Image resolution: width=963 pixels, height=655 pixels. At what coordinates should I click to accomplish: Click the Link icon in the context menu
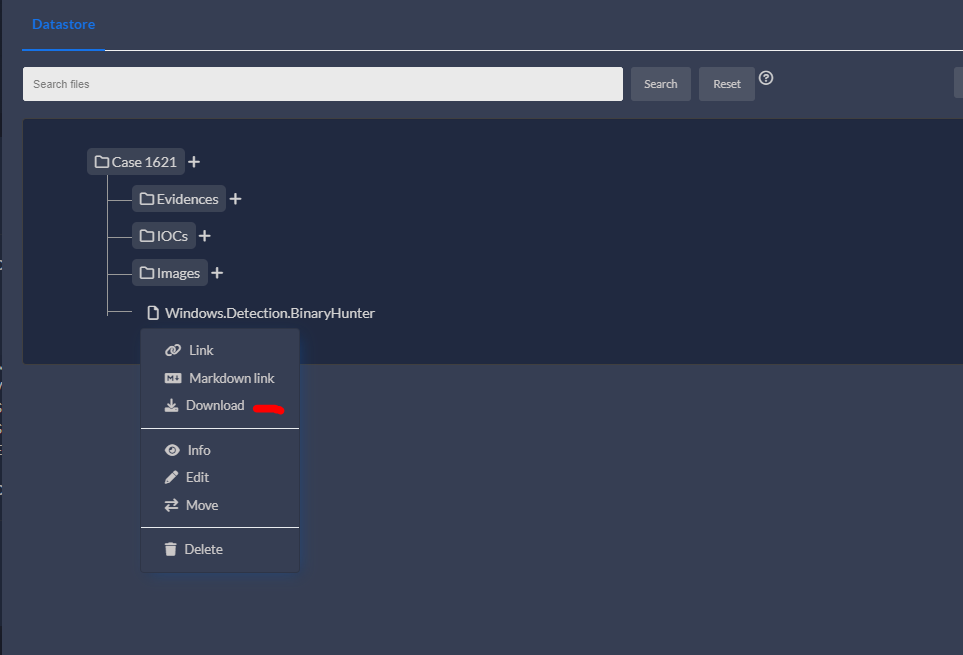point(172,350)
